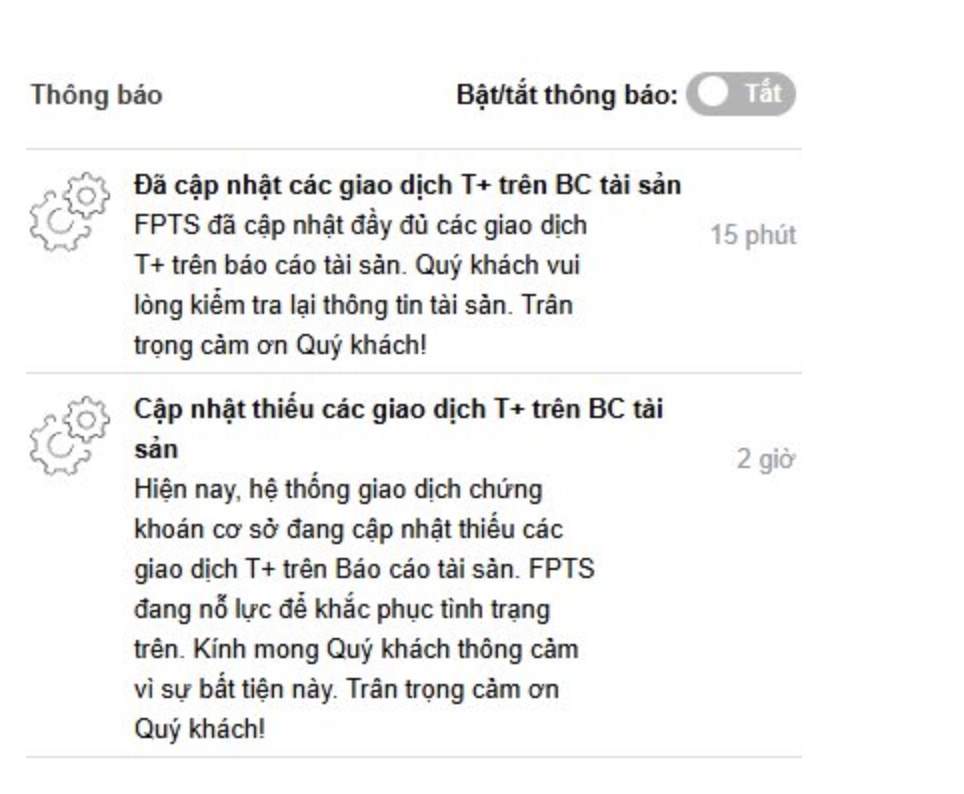
Task: Click the "15 phút" timestamp
Action: point(753,235)
